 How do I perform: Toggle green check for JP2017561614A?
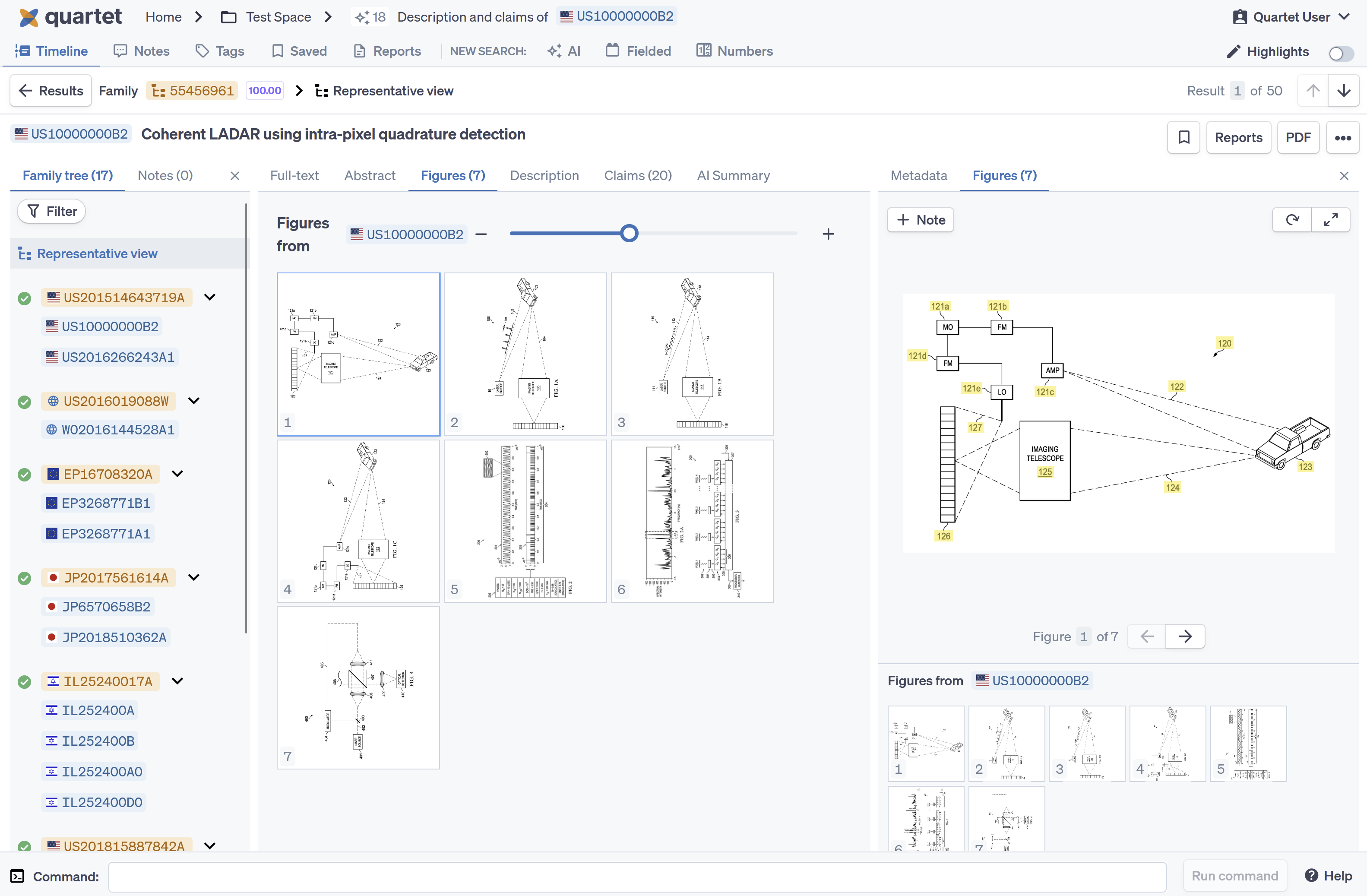[x=24, y=578]
